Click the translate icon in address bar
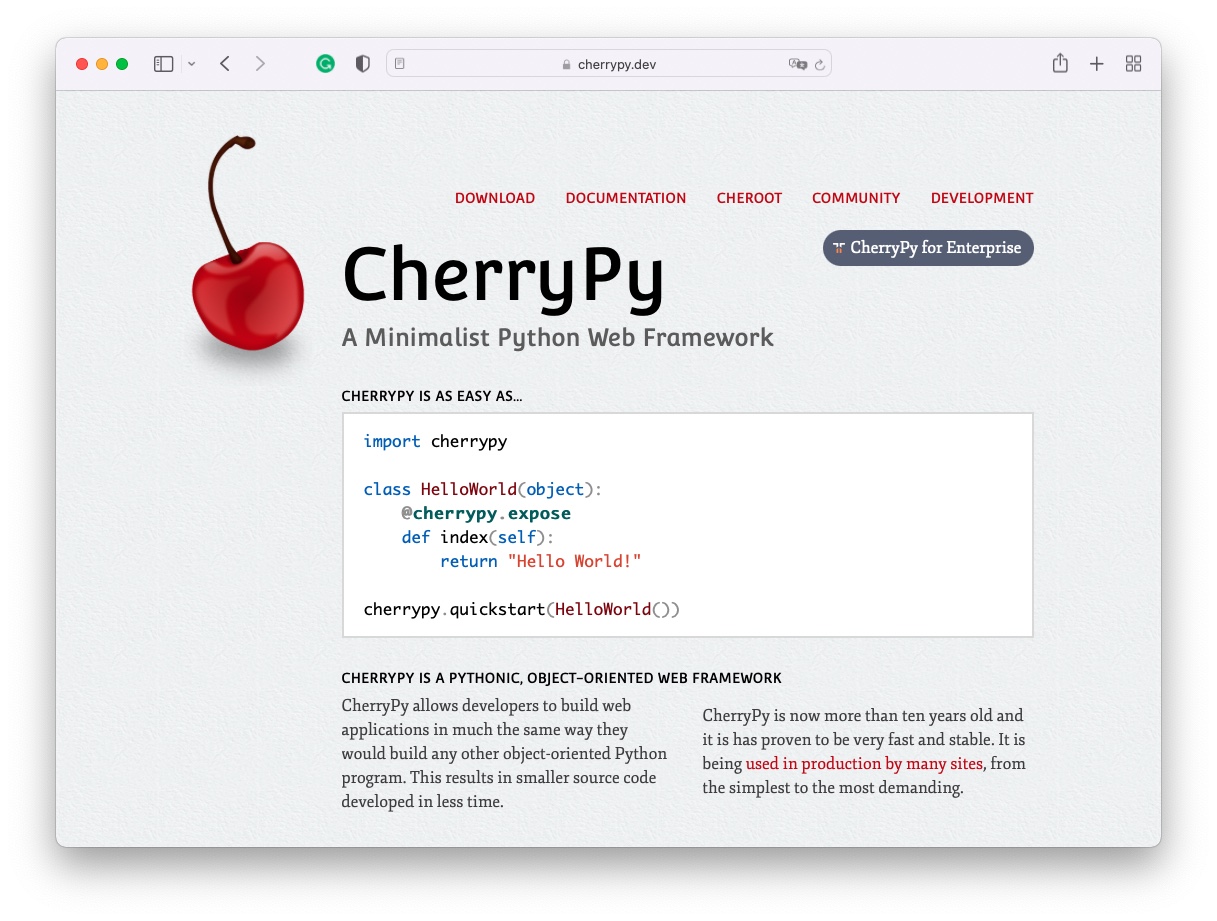Viewport: 1217px width, 921px height. 797,64
